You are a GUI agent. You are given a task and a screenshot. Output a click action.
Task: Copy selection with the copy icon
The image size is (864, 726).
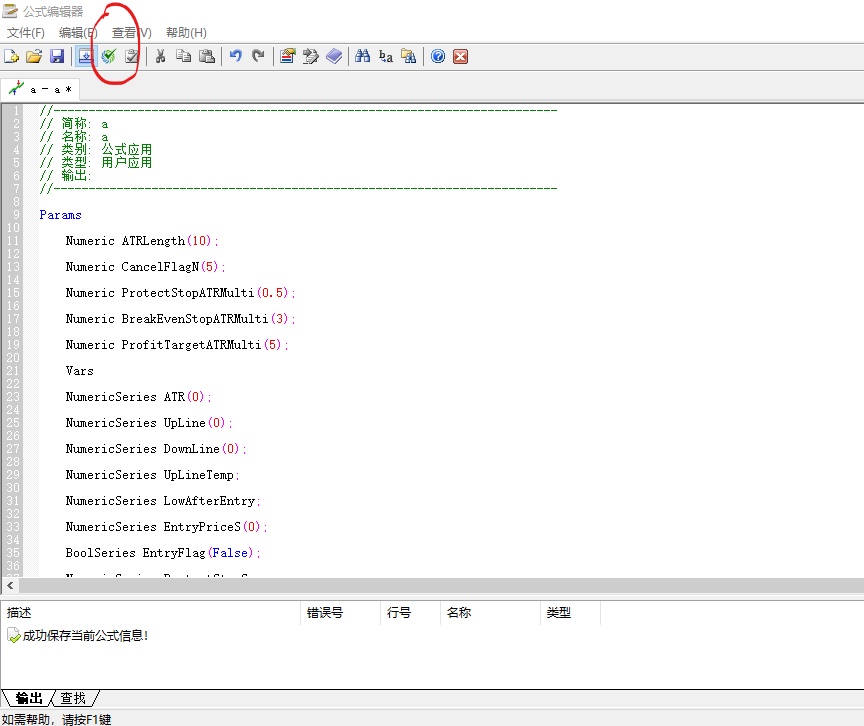183,56
